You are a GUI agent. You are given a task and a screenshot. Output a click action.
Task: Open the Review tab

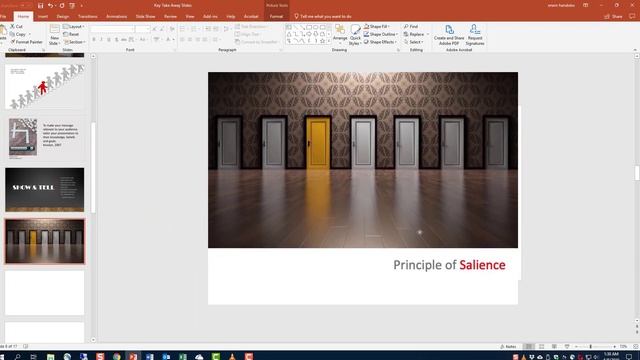coord(170,16)
